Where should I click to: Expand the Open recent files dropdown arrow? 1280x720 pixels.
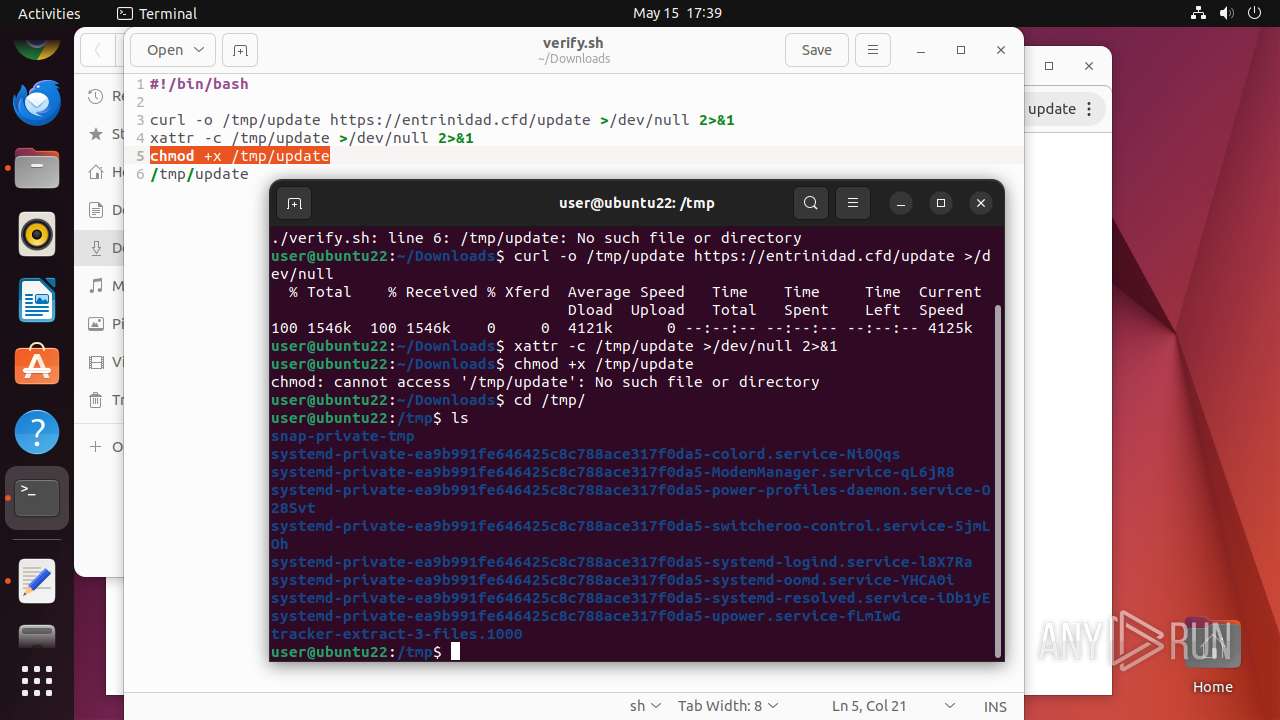click(200, 50)
